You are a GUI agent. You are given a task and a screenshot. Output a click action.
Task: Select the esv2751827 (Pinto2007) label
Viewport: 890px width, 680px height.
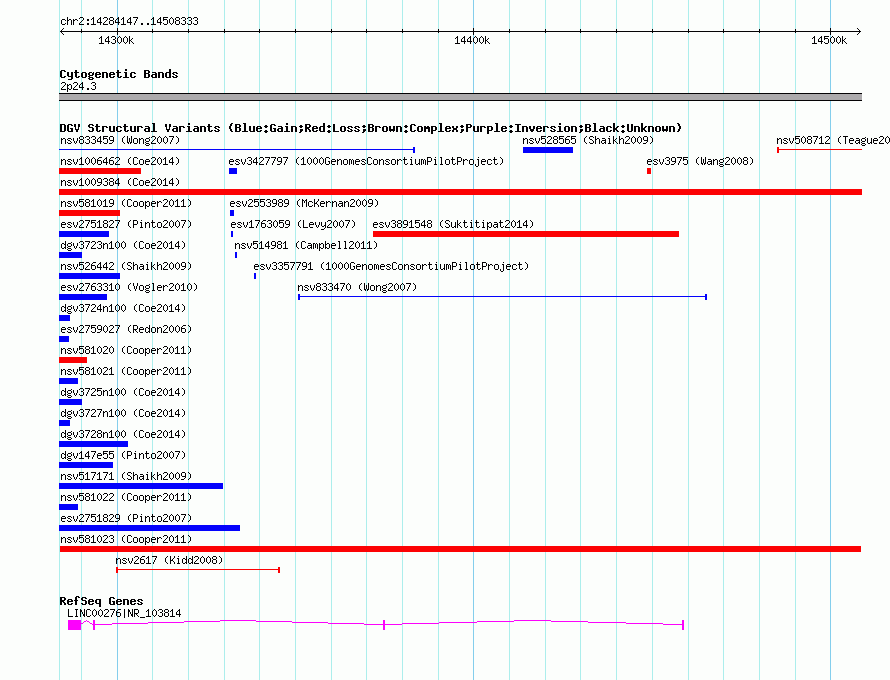tap(126, 224)
